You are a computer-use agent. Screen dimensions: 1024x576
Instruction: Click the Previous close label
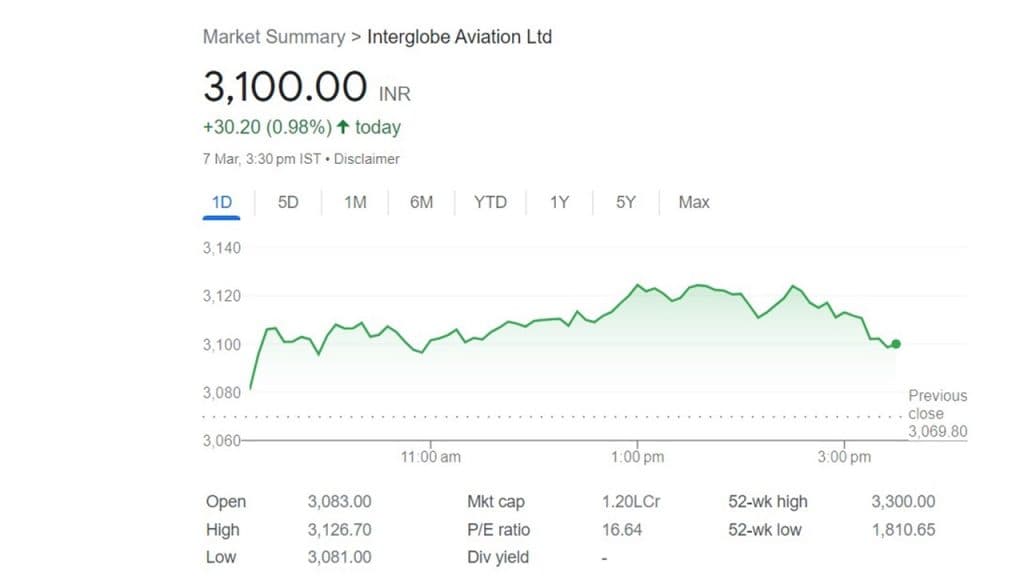tap(937, 405)
